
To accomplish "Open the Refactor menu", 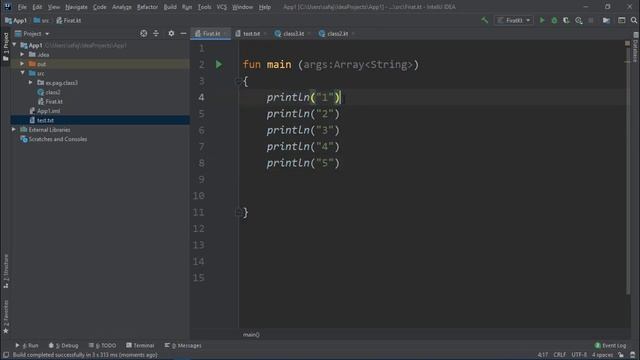I will pos(147,7).
